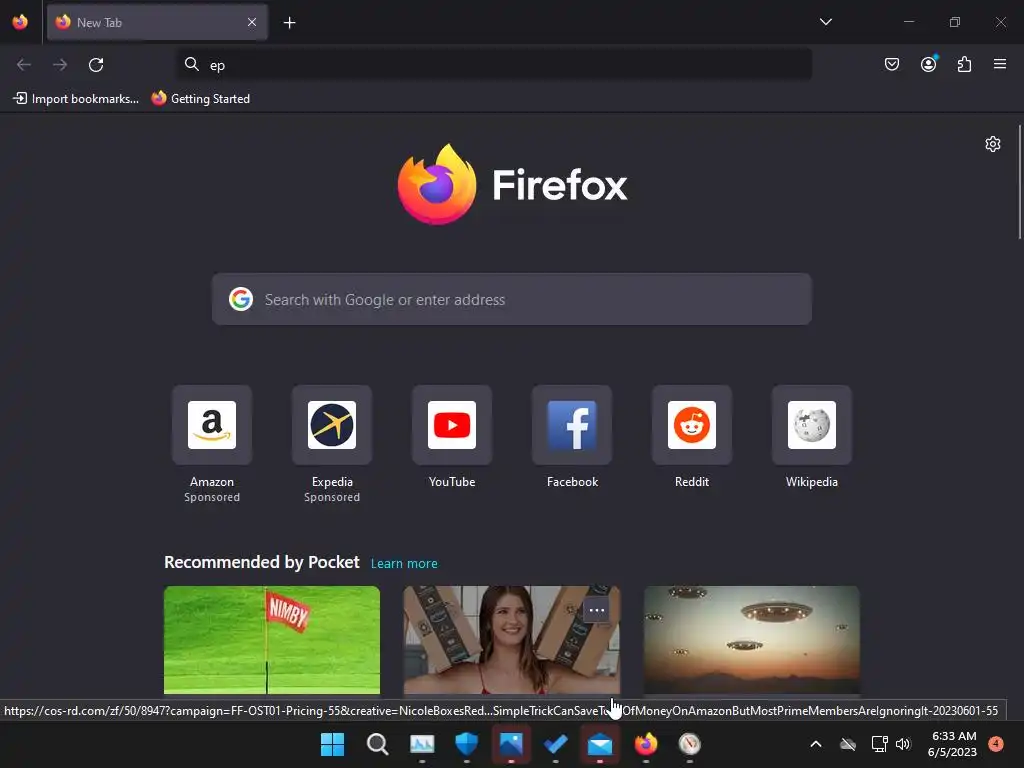The image size is (1024, 768).
Task: Open the compass clock taskbar icon
Action: click(x=690, y=744)
